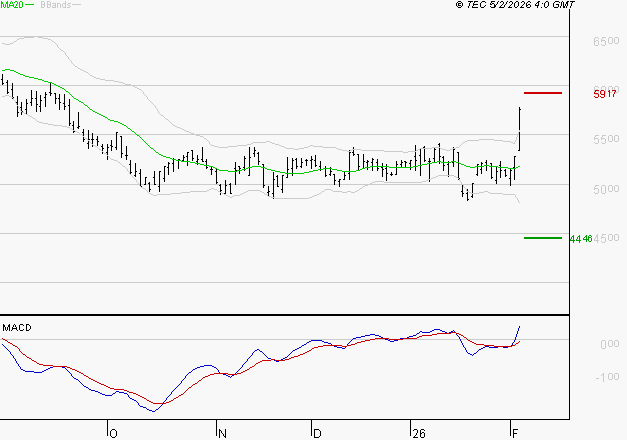Click the 5500 price axis label
The height and width of the screenshot is (440, 627).
click(604, 140)
